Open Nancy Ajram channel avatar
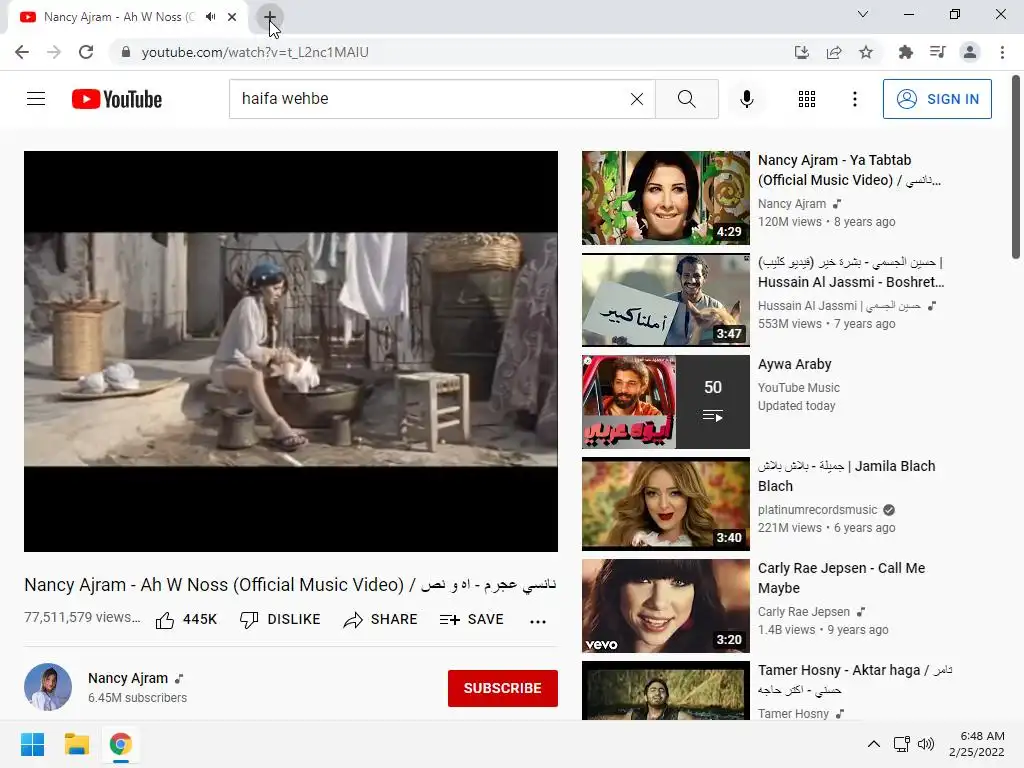This screenshot has width=1024, height=768. click(48, 687)
